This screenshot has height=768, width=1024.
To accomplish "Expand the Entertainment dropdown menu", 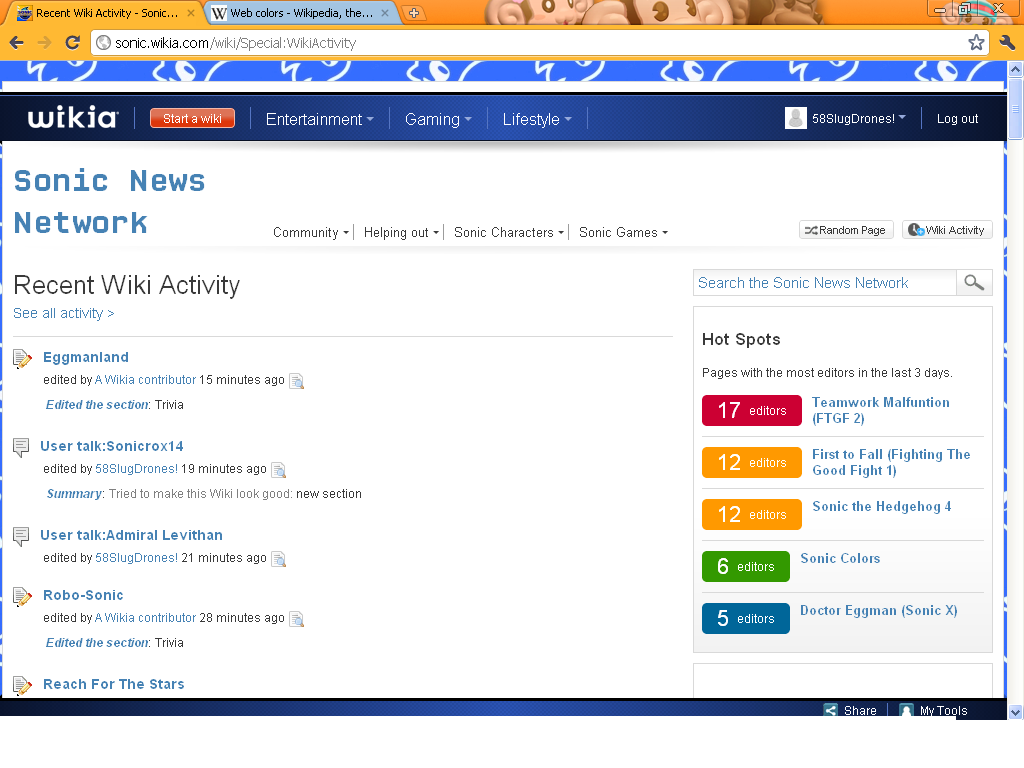I will coord(319,119).
